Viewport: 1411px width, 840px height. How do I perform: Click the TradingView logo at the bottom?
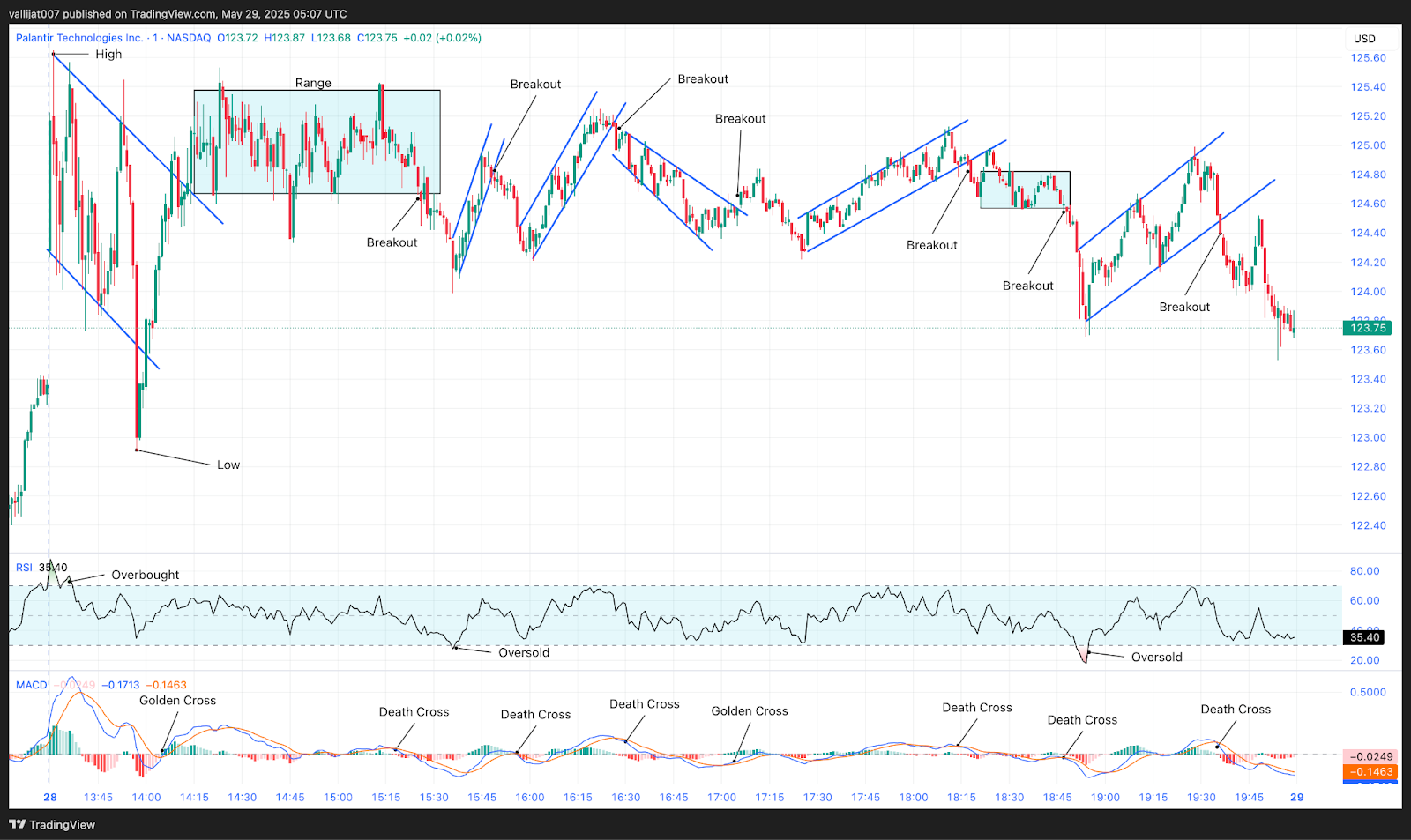[x=52, y=825]
